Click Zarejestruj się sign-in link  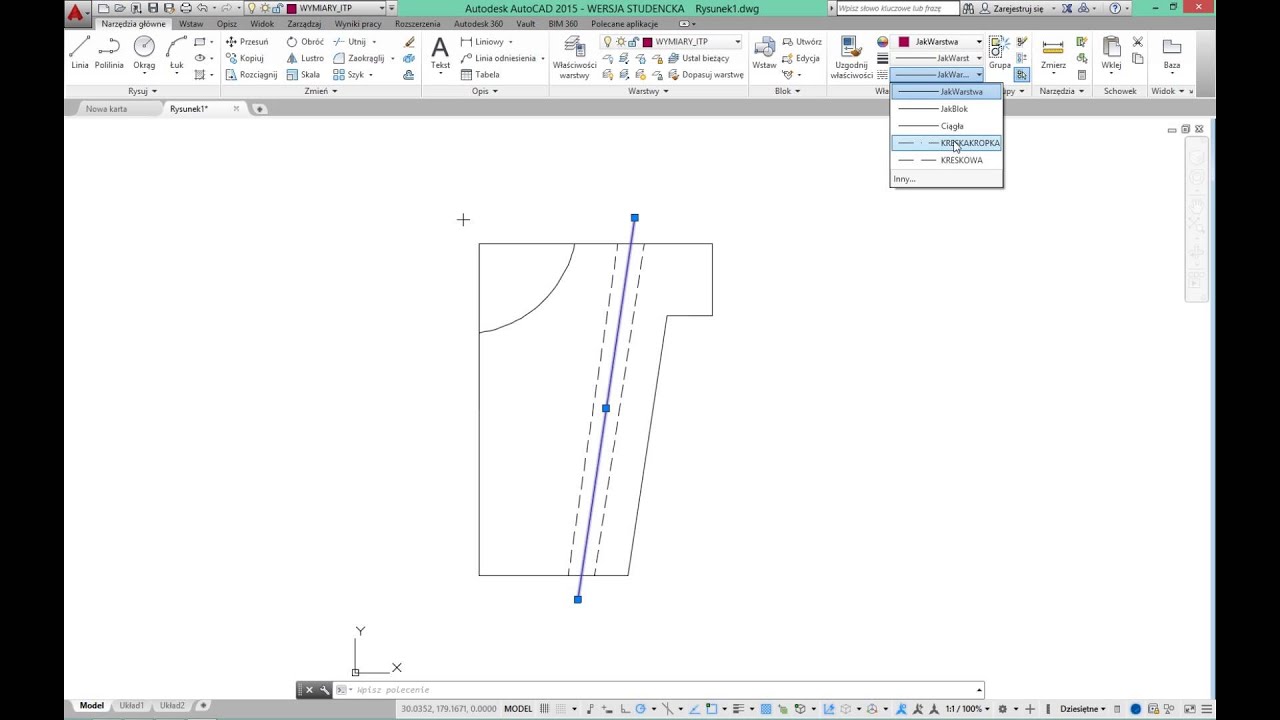1010,8
